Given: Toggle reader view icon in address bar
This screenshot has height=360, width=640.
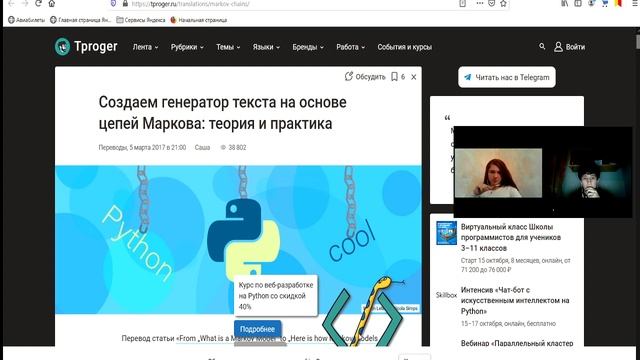Looking at the screenshot, I should click(462, 3).
